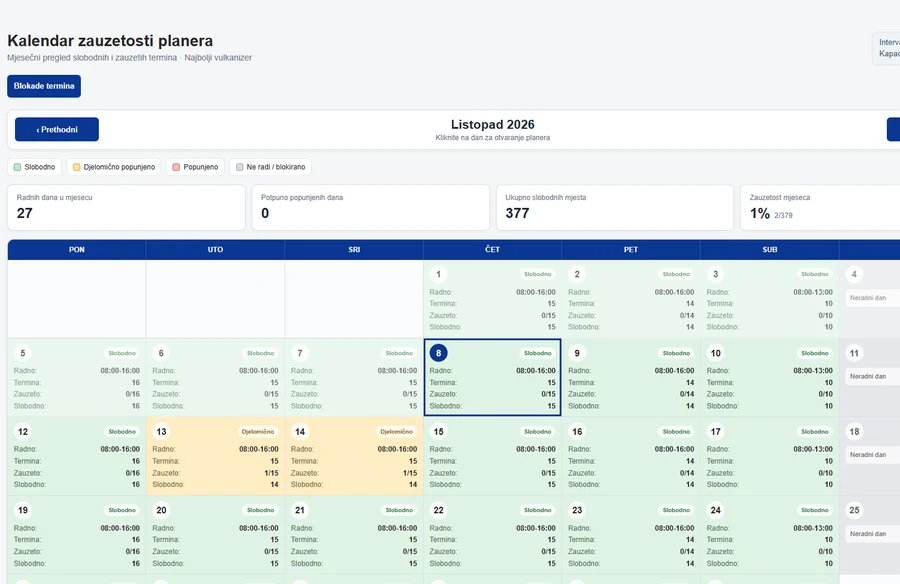900x584 pixels.
Task: Click the ČET column header
Action: 492,250
